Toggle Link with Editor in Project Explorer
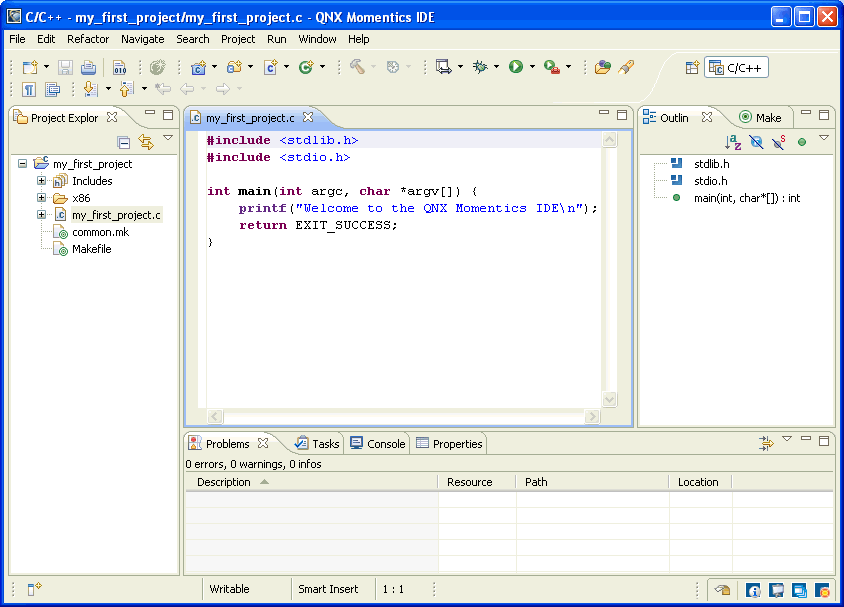 point(146,142)
